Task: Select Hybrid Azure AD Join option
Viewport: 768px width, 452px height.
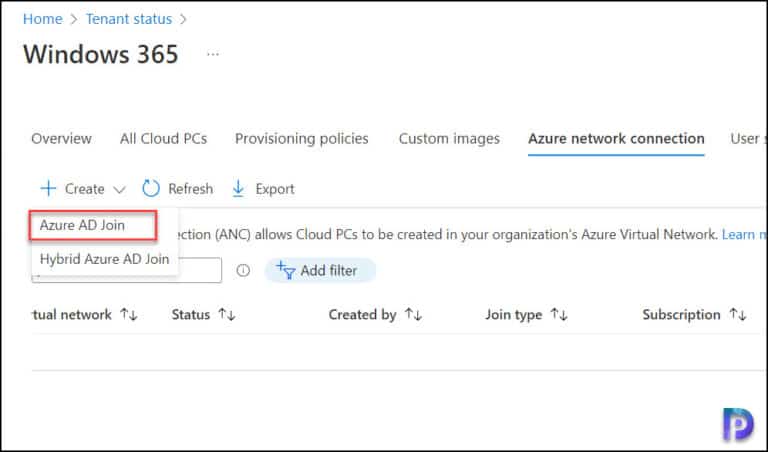Action: pos(104,259)
